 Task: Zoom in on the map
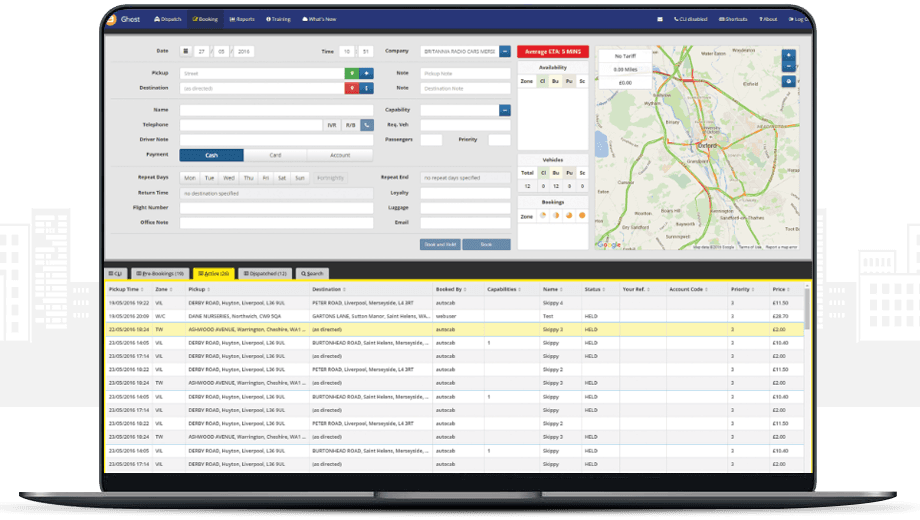pyautogui.click(x=789, y=55)
